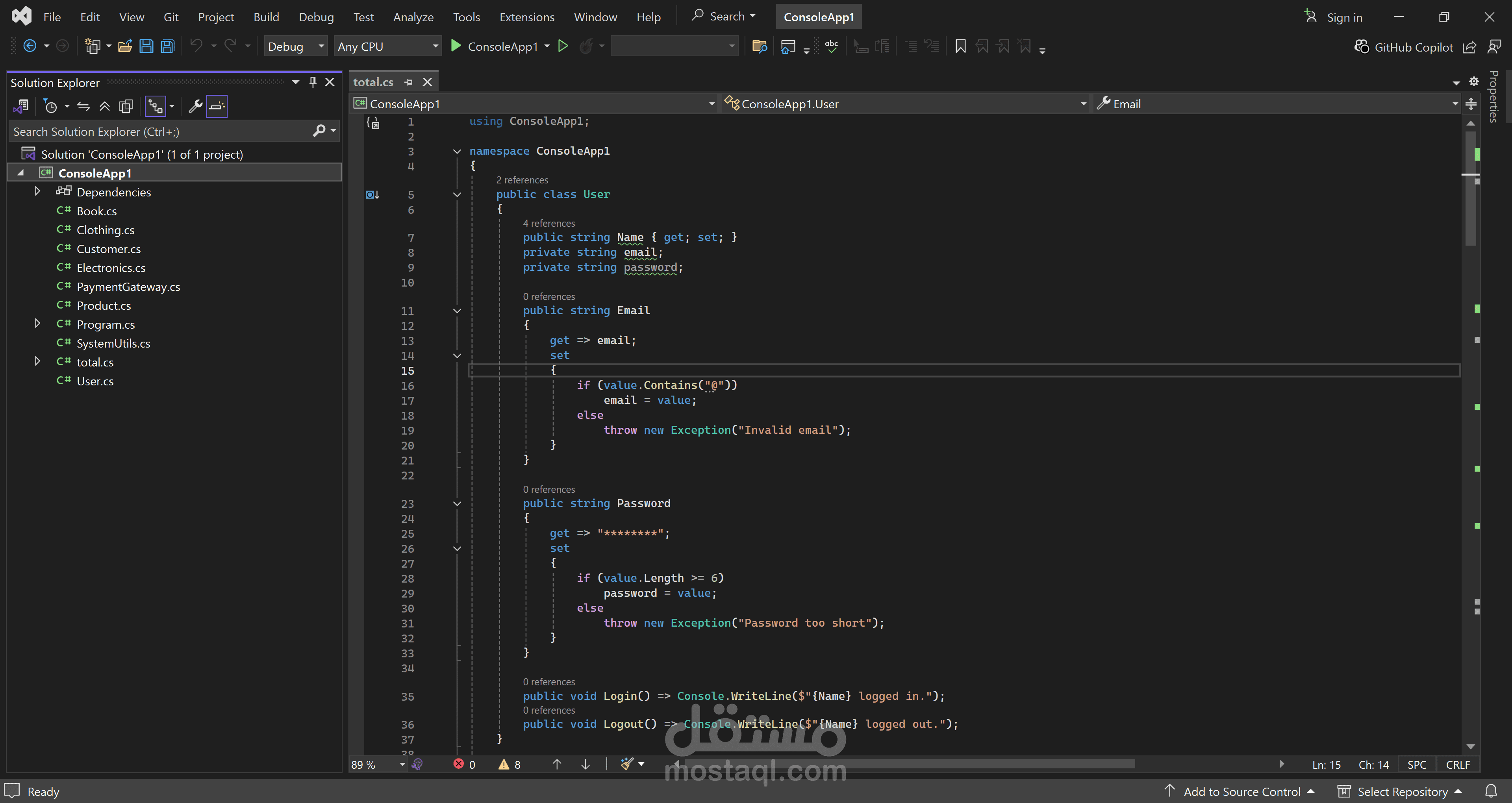This screenshot has width=1512, height=803.
Task: Click the editor horizontal scrollbar thumb
Action: coord(910,764)
